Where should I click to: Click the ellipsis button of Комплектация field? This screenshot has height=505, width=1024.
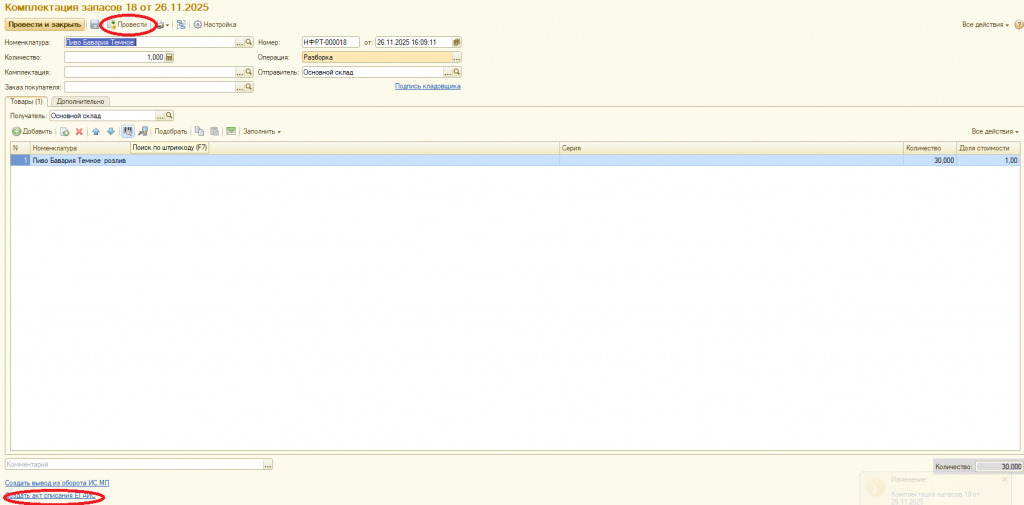coord(240,72)
